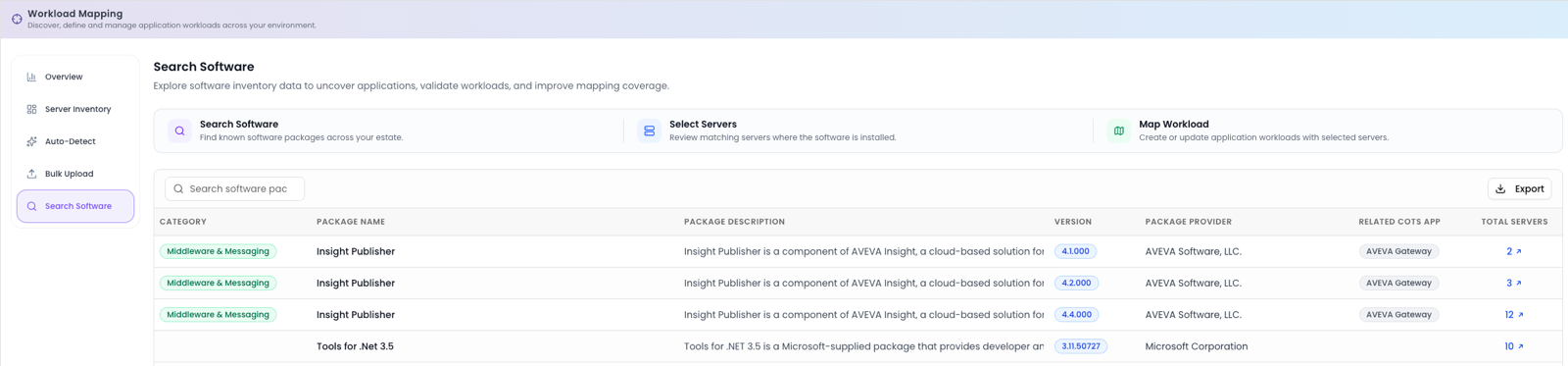Click the magnifier icon in search box
1568x366 pixels.
tap(178, 188)
